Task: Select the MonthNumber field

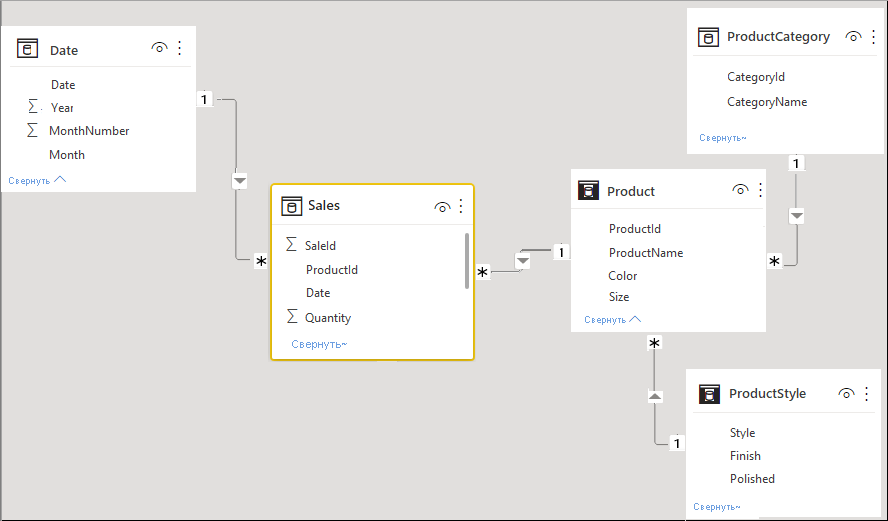Action: [89, 131]
